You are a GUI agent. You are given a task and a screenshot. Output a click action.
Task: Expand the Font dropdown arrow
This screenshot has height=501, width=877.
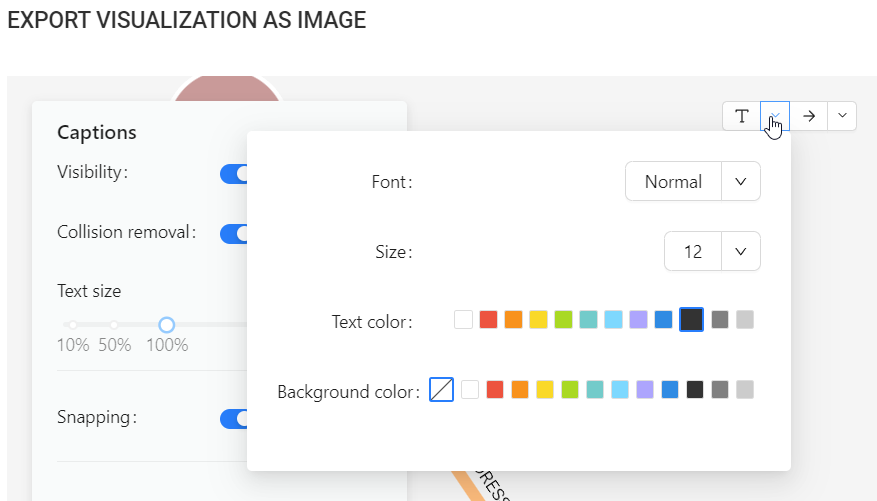741,182
